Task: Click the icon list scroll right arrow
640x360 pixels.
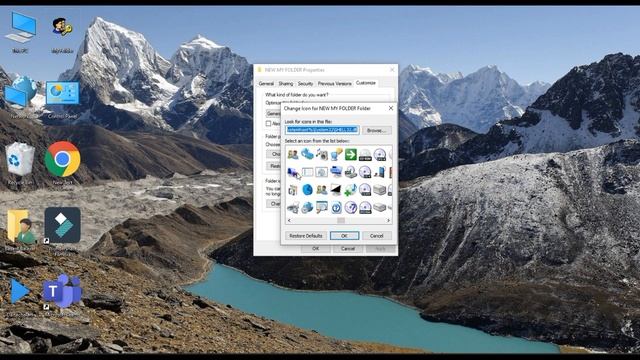Action: [388, 220]
